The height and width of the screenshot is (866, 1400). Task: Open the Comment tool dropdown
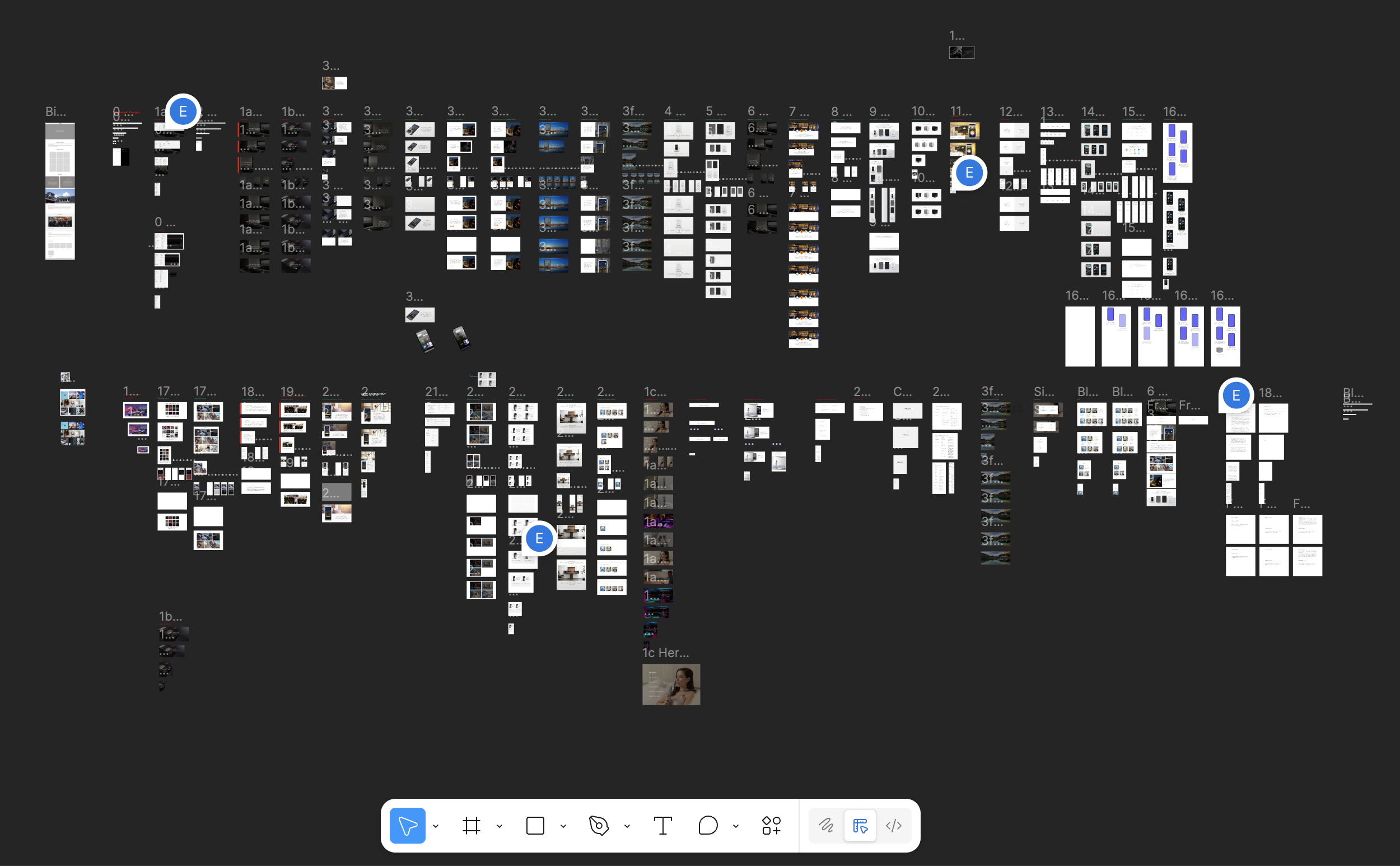pos(735,825)
